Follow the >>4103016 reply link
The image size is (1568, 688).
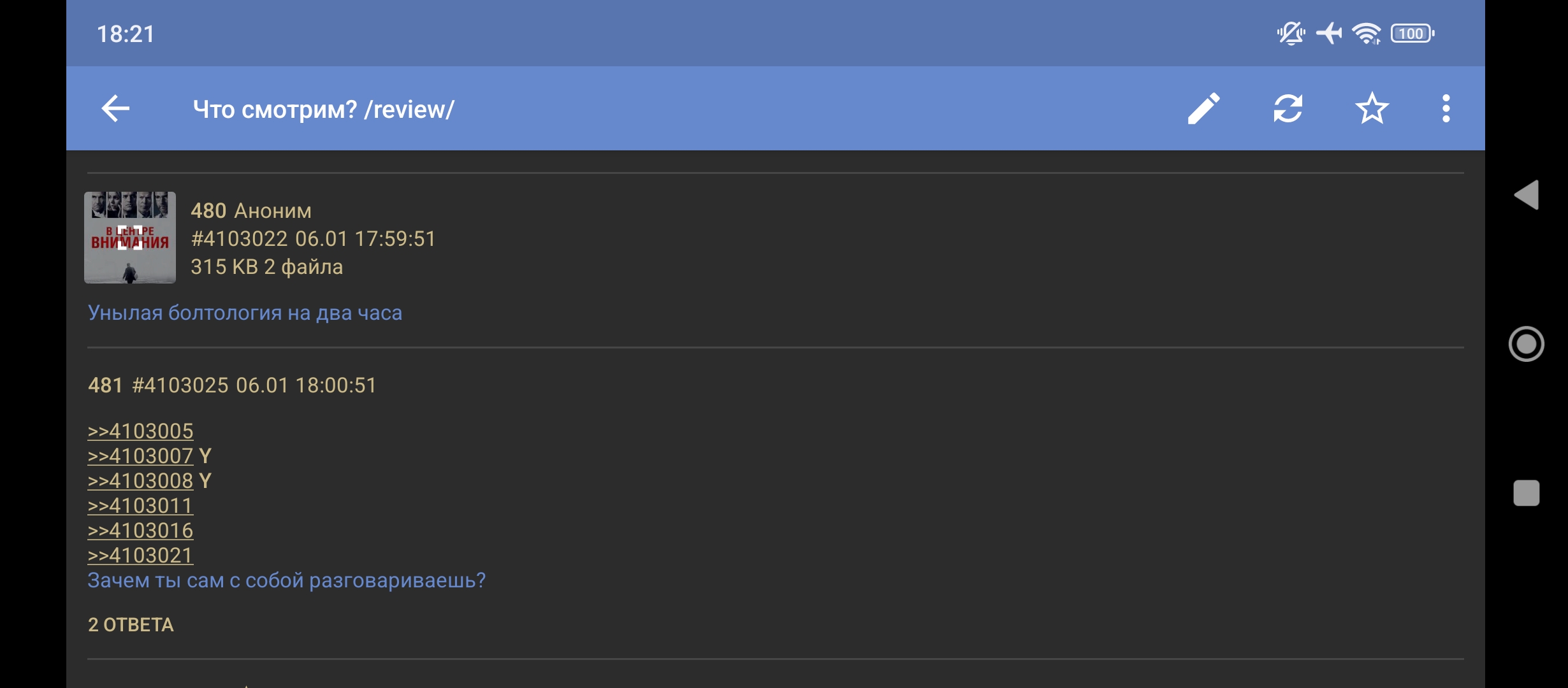pyautogui.click(x=140, y=531)
